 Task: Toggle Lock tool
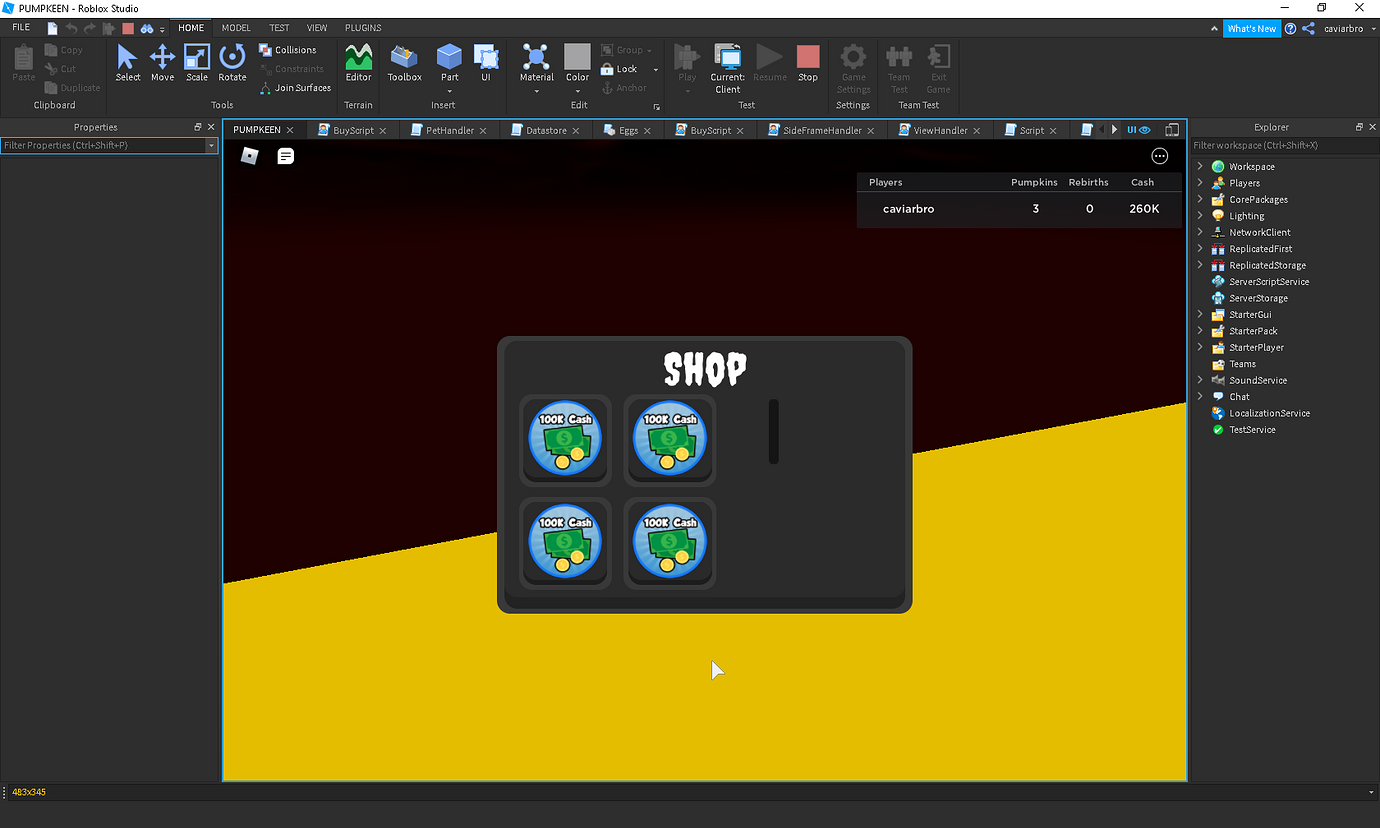(x=619, y=69)
